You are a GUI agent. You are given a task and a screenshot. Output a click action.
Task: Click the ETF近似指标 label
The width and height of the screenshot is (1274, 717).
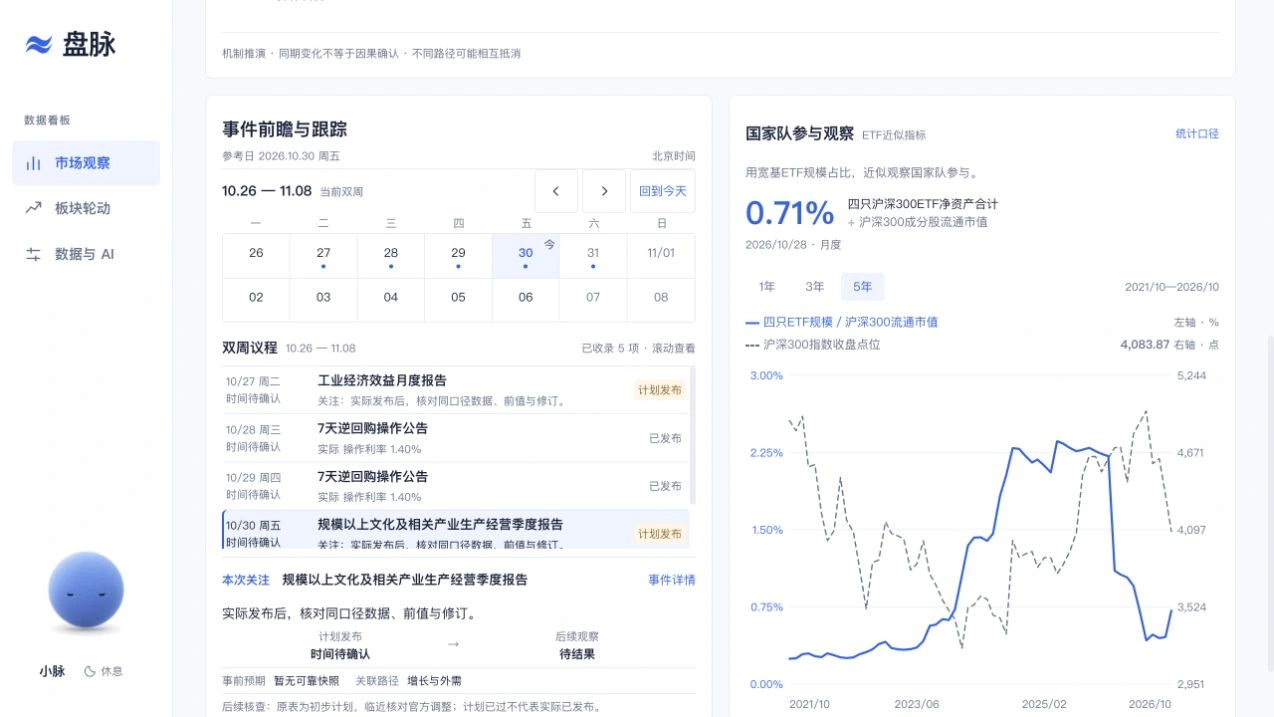pyautogui.click(x=894, y=135)
